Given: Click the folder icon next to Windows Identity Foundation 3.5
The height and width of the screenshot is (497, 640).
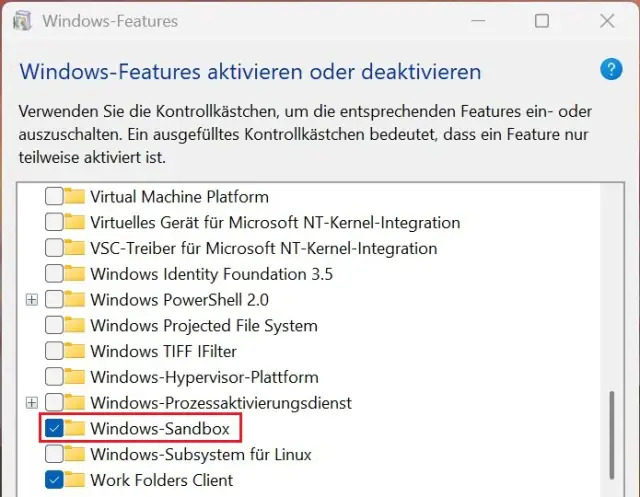Looking at the screenshot, I should click(x=75, y=274).
